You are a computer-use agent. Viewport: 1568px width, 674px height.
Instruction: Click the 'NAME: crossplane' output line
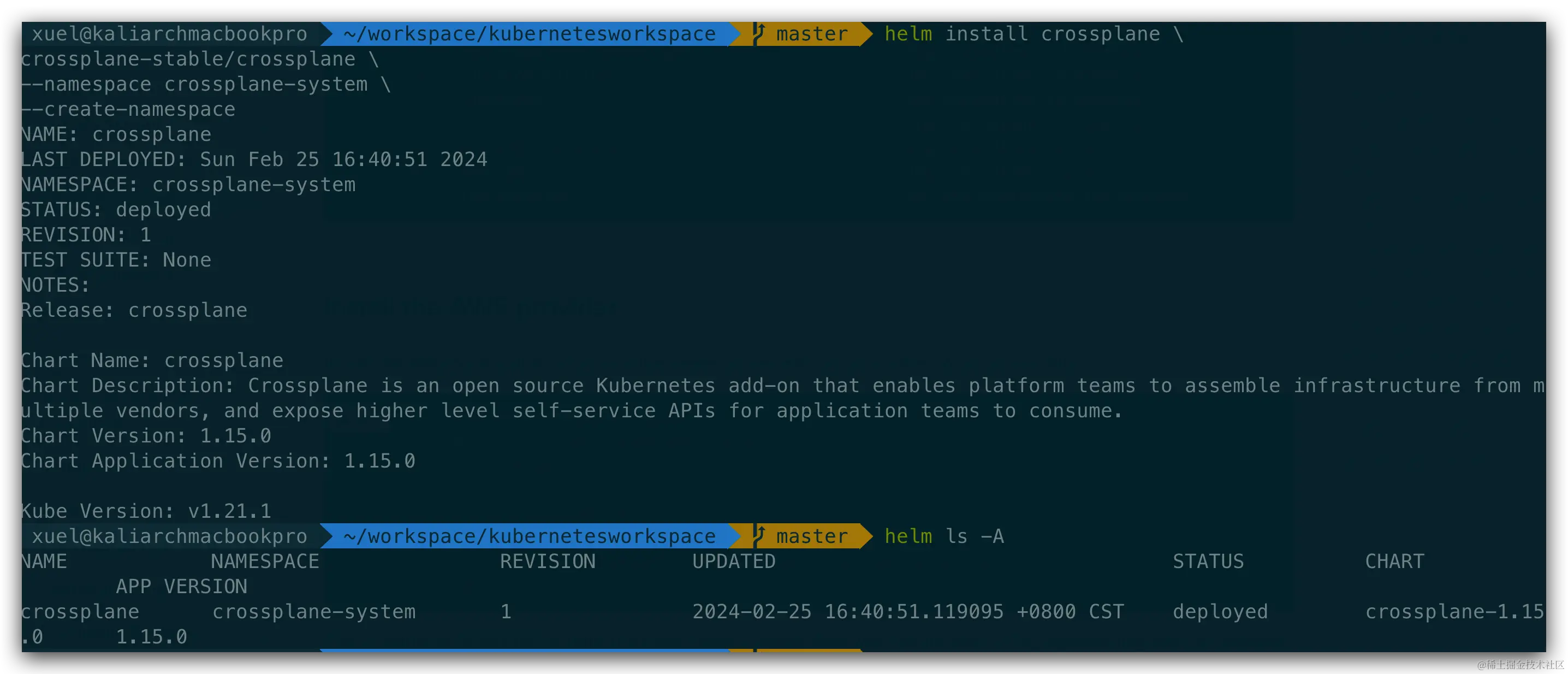(x=116, y=134)
